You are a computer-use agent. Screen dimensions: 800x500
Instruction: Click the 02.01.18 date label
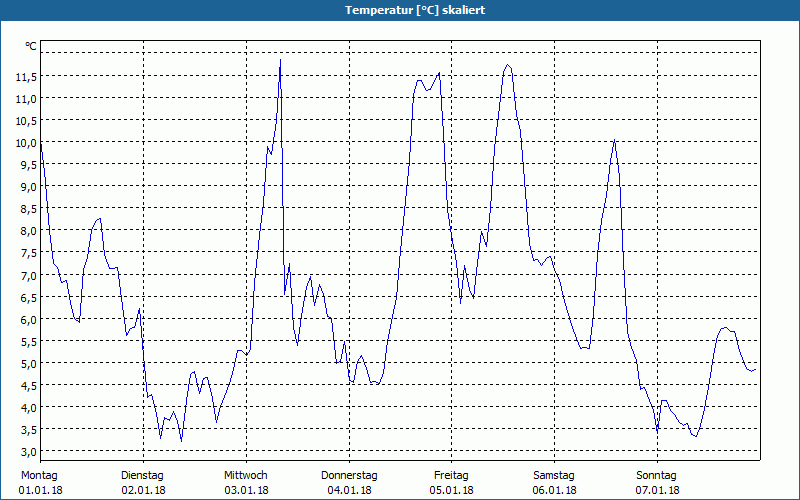(143, 490)
